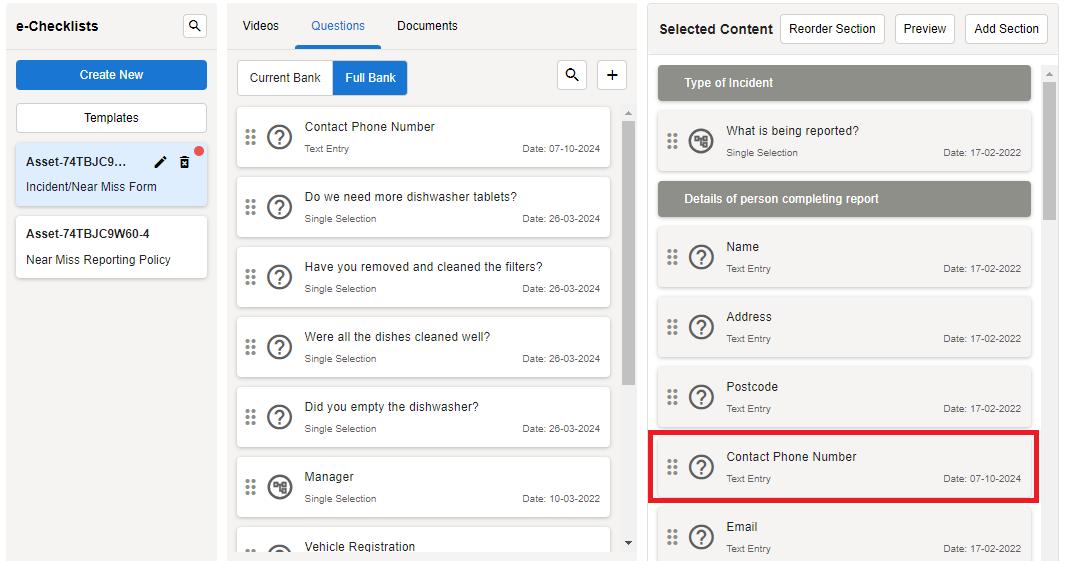Screen dimensions: 1071x561
Task: Select the Near Miss Reporting Policy checklist
Action: click(x=111, y=247)
